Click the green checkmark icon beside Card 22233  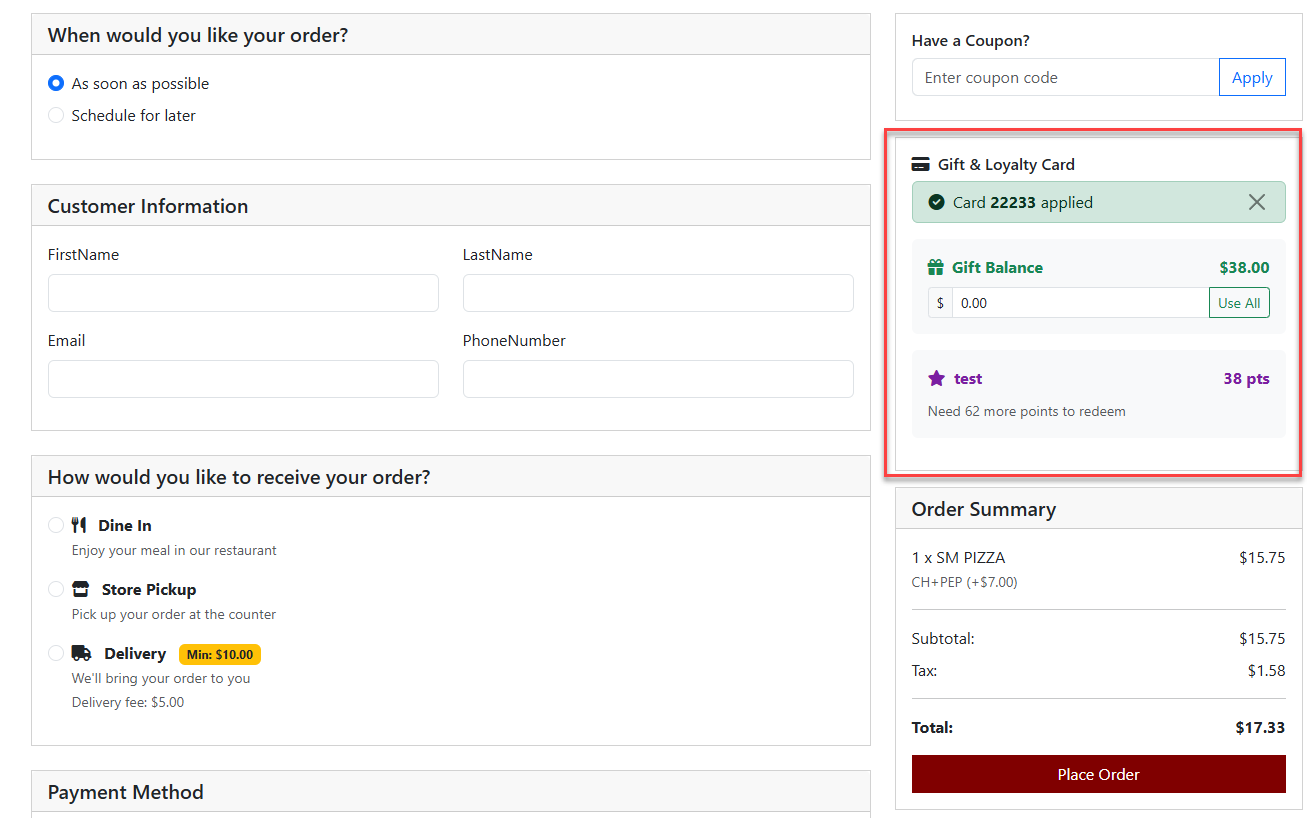coord(936,202)
